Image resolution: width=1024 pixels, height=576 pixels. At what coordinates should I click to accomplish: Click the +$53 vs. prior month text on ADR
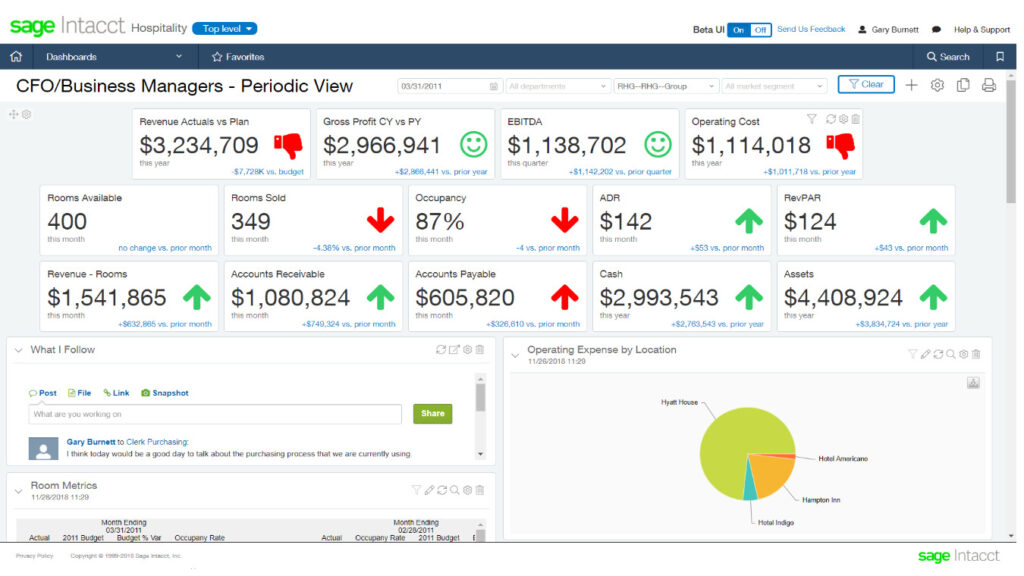click(x=726, y=248)
